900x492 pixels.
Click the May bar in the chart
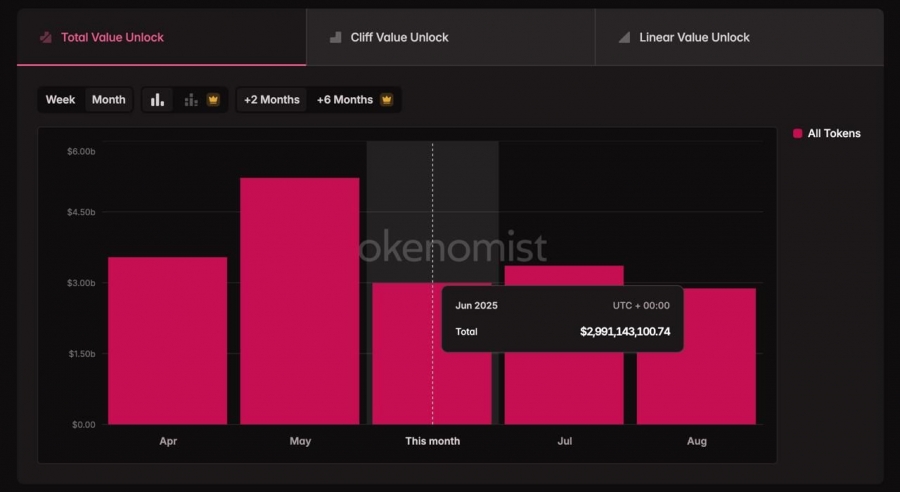point(300,301)
